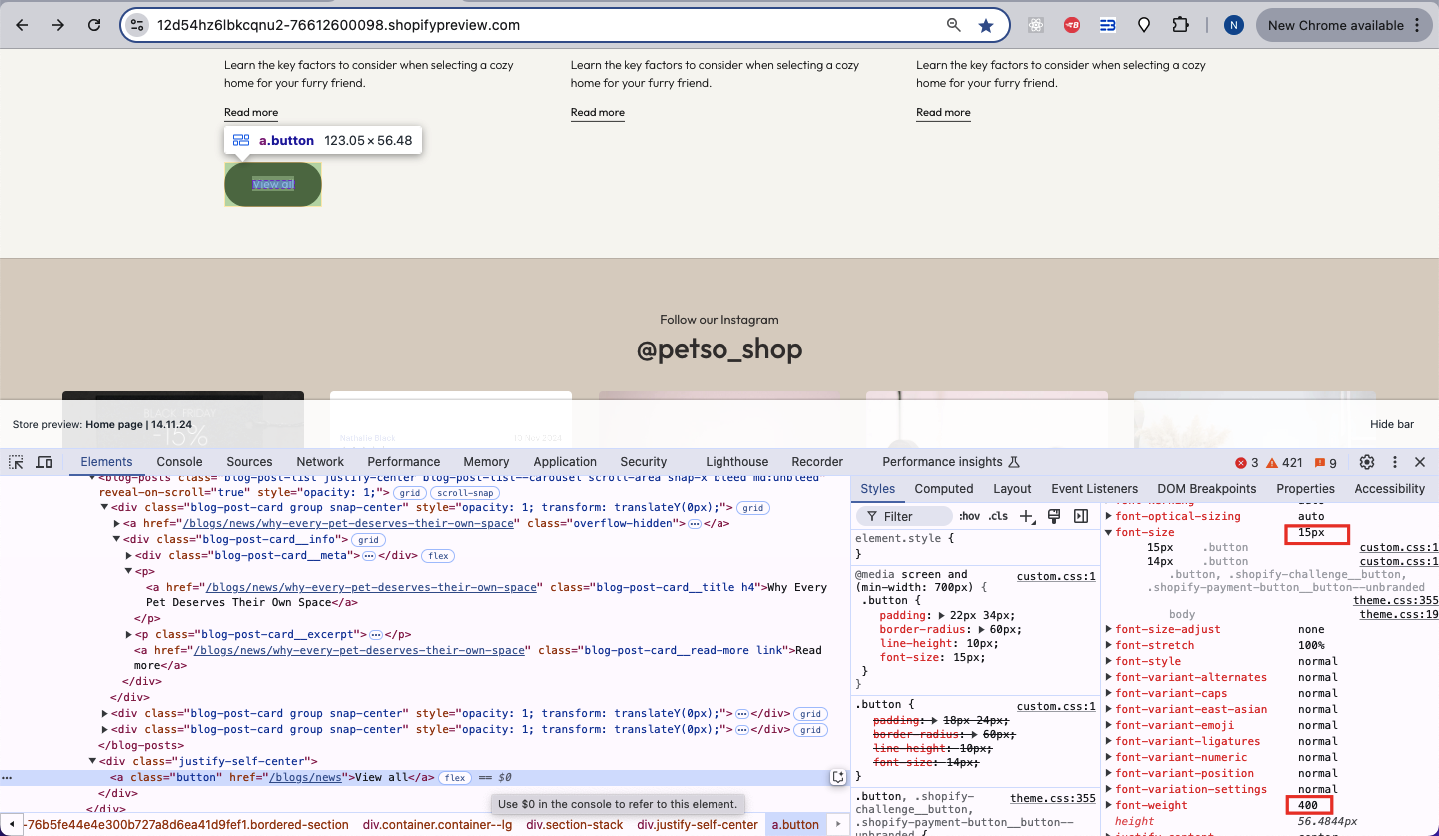Open the Computed tab
The image size is (1439, 836).
pos(943,489)
